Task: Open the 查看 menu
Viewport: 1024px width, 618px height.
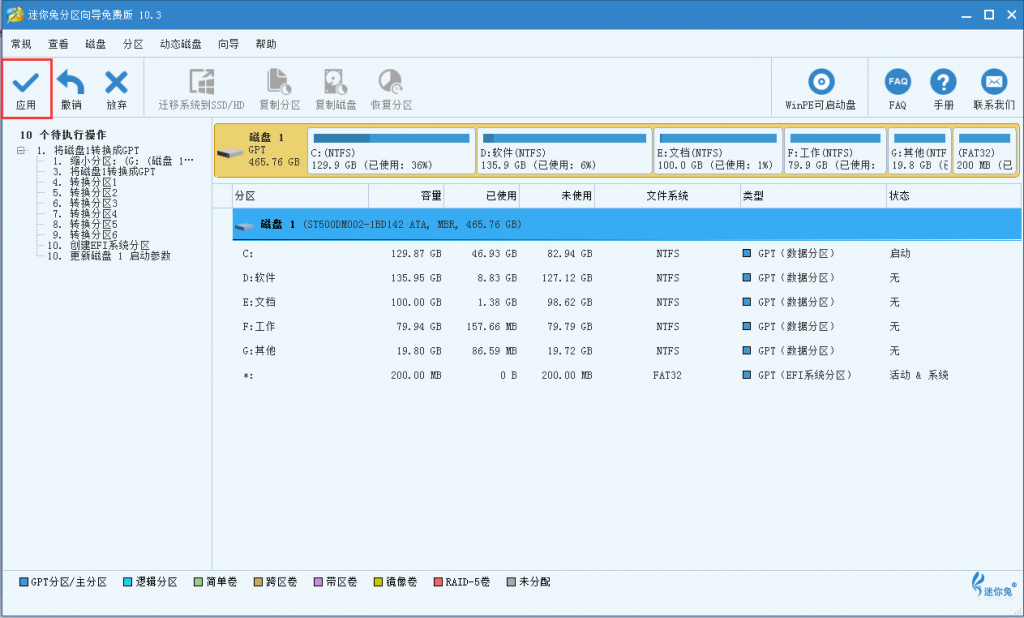Action: (x=58, y=44)
